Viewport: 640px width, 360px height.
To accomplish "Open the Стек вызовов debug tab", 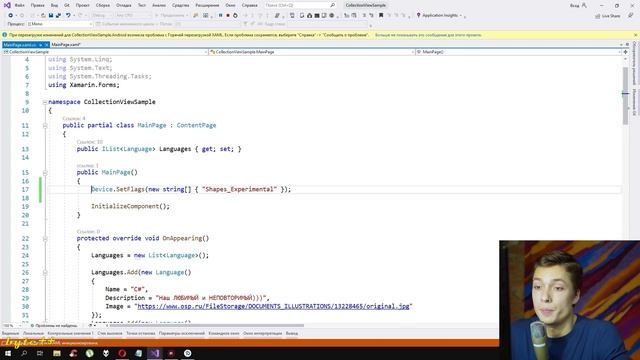I will (110, 333).
